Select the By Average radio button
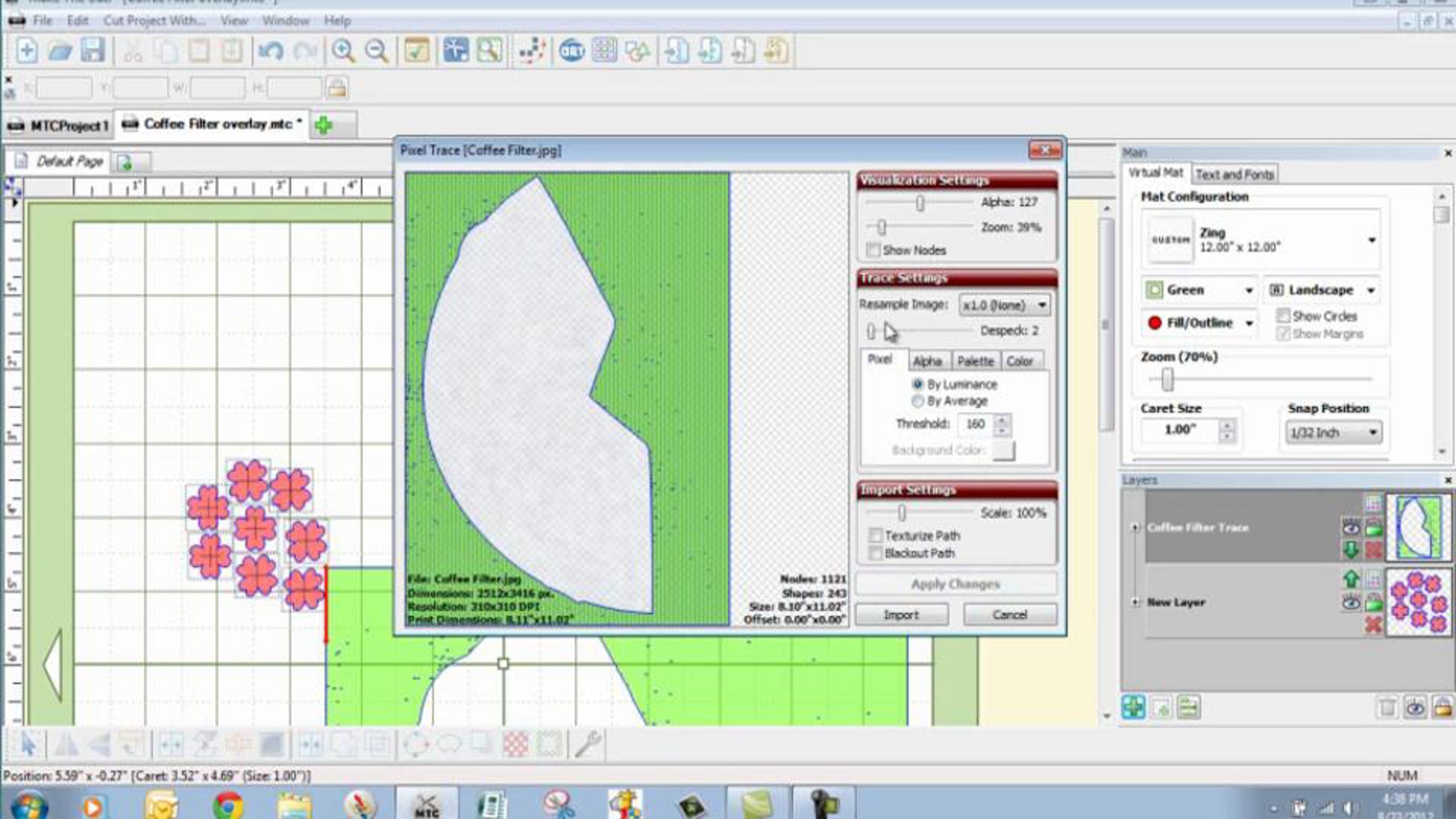The image size is (1456, 819). coord(917,401)
